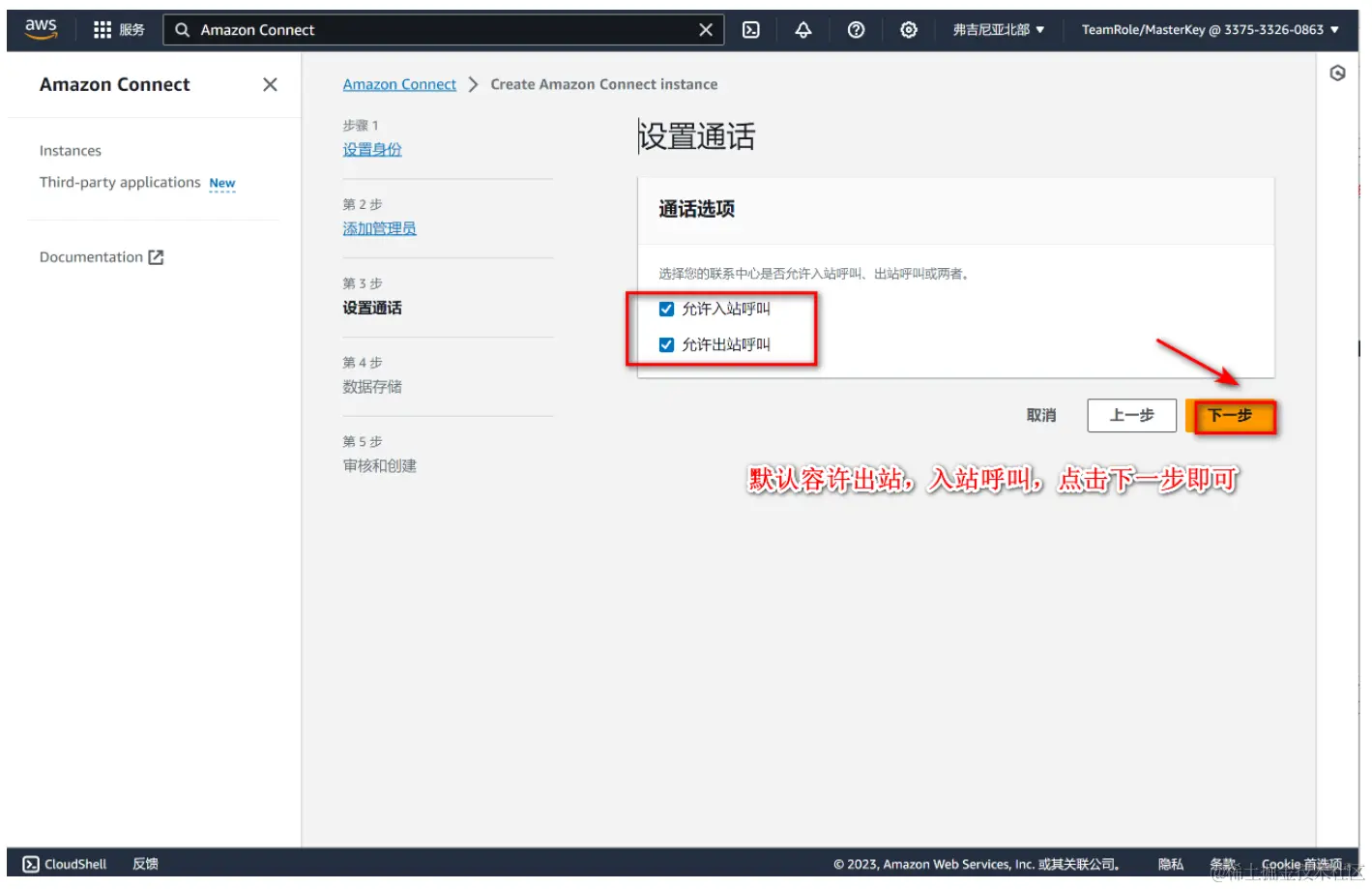Return to step 添加管理员
The image size is (1372, 889).
[x=379, y=228]
